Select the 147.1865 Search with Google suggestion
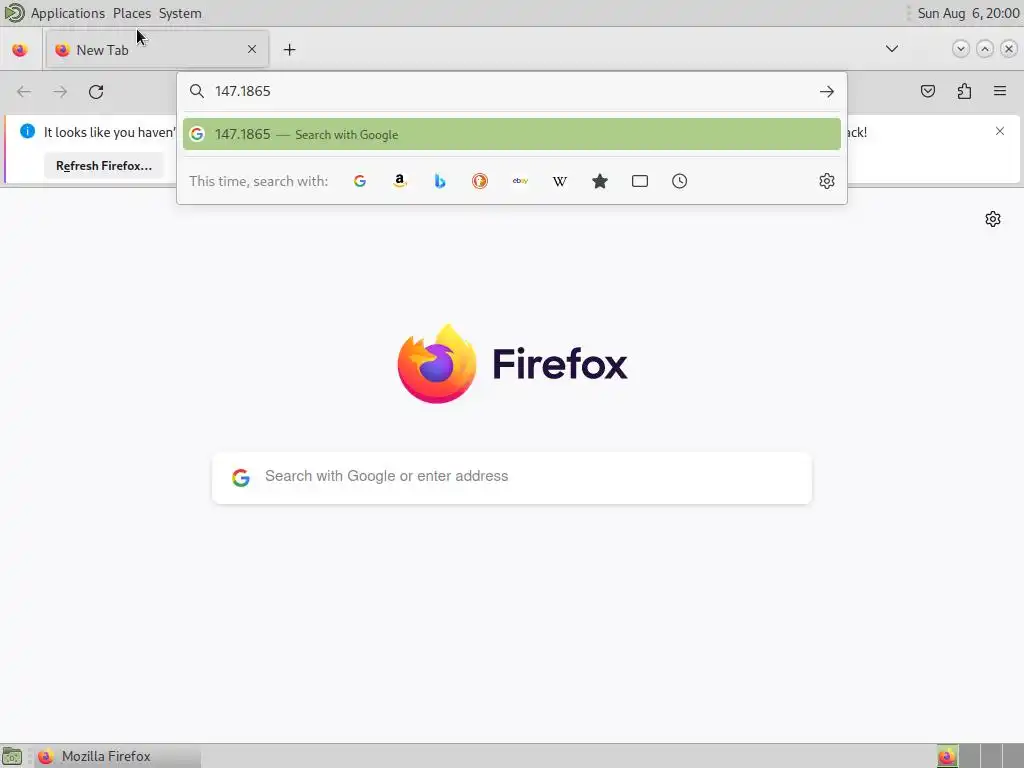 [511, 134]
